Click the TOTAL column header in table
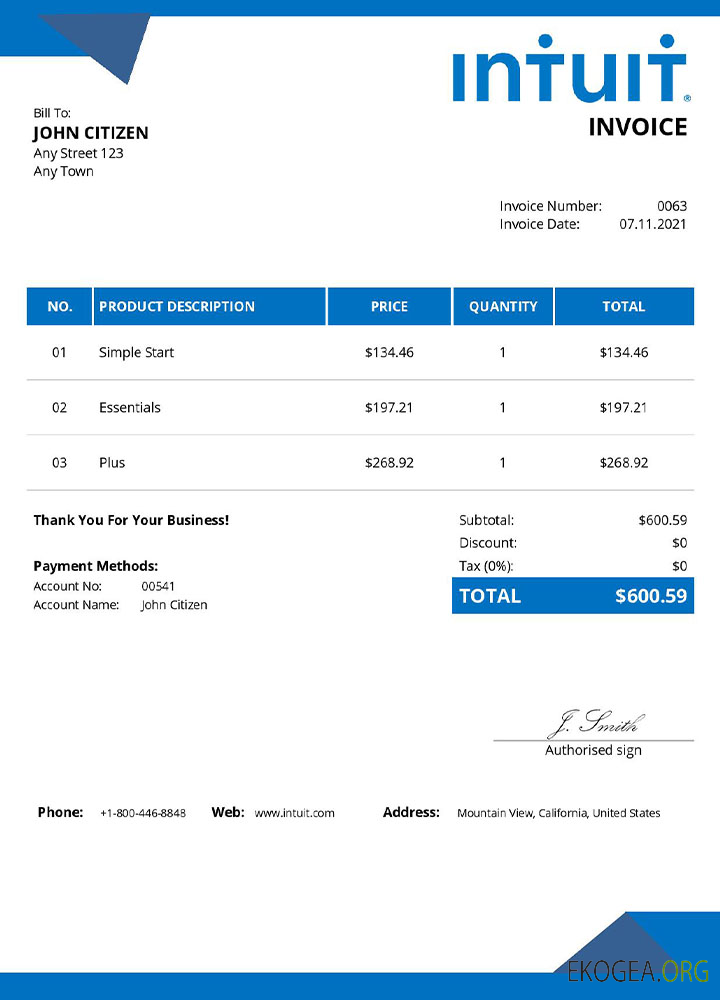The width and height of the screenshot is (720, 1000). 624,307
